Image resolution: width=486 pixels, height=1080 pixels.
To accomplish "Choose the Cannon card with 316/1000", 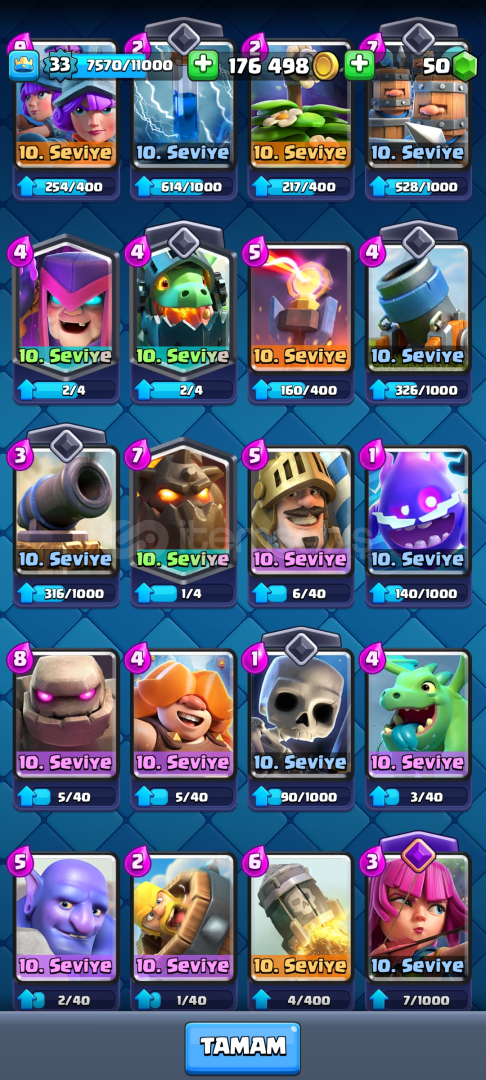I will (67, 511).
